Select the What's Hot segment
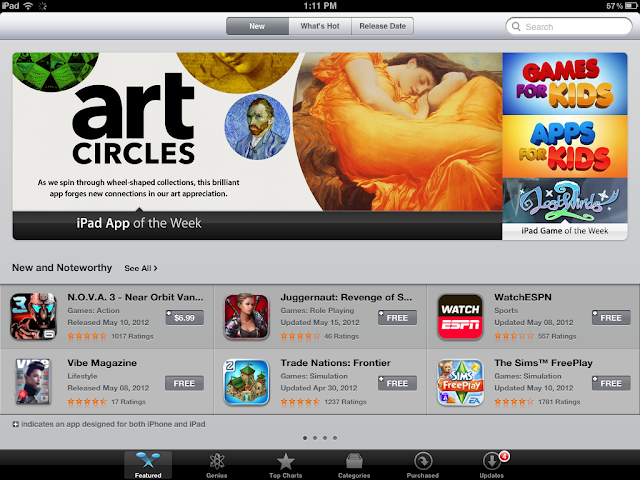Viewport: 640px width, 480px height. pos(320,26)
